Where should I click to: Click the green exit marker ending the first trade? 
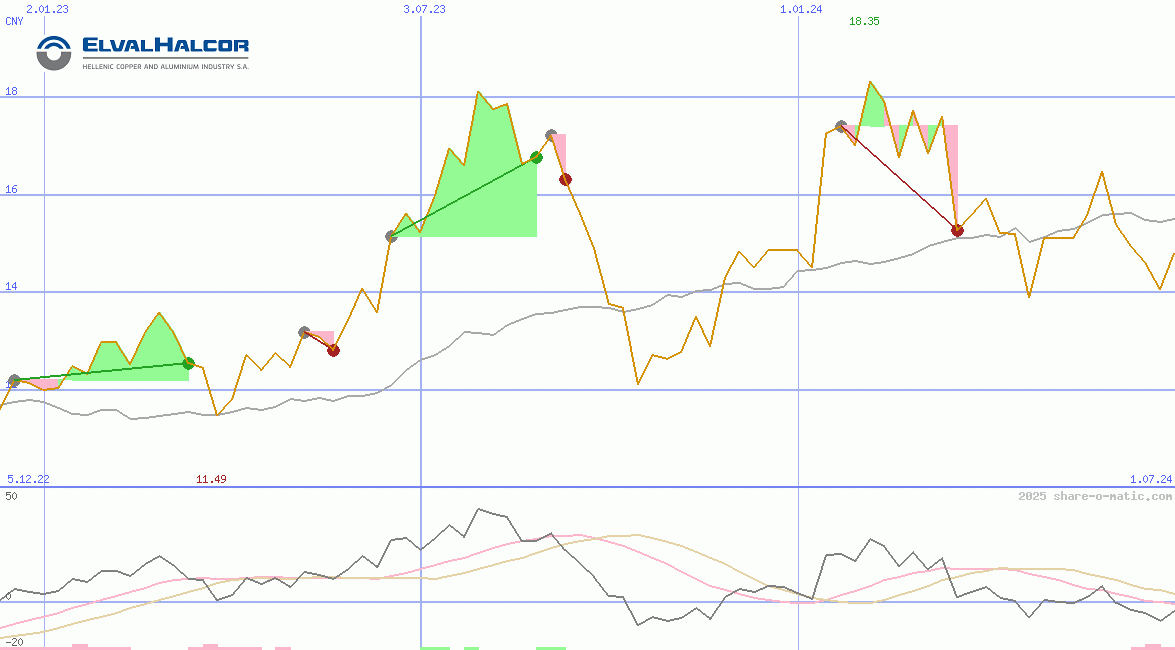[x=188, y=363]
